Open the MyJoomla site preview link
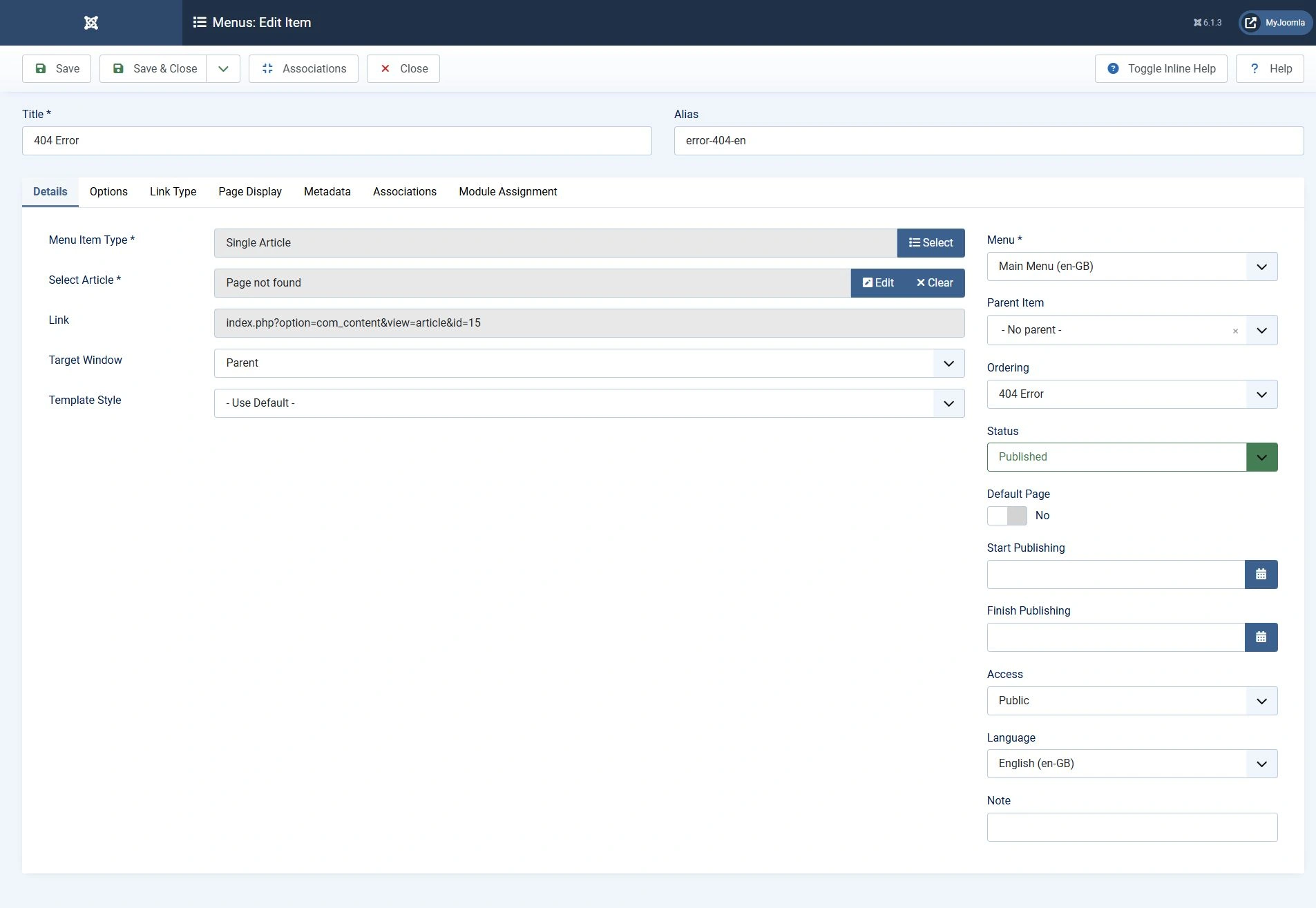This screenshot has height=908, width=1316. 1275,23
